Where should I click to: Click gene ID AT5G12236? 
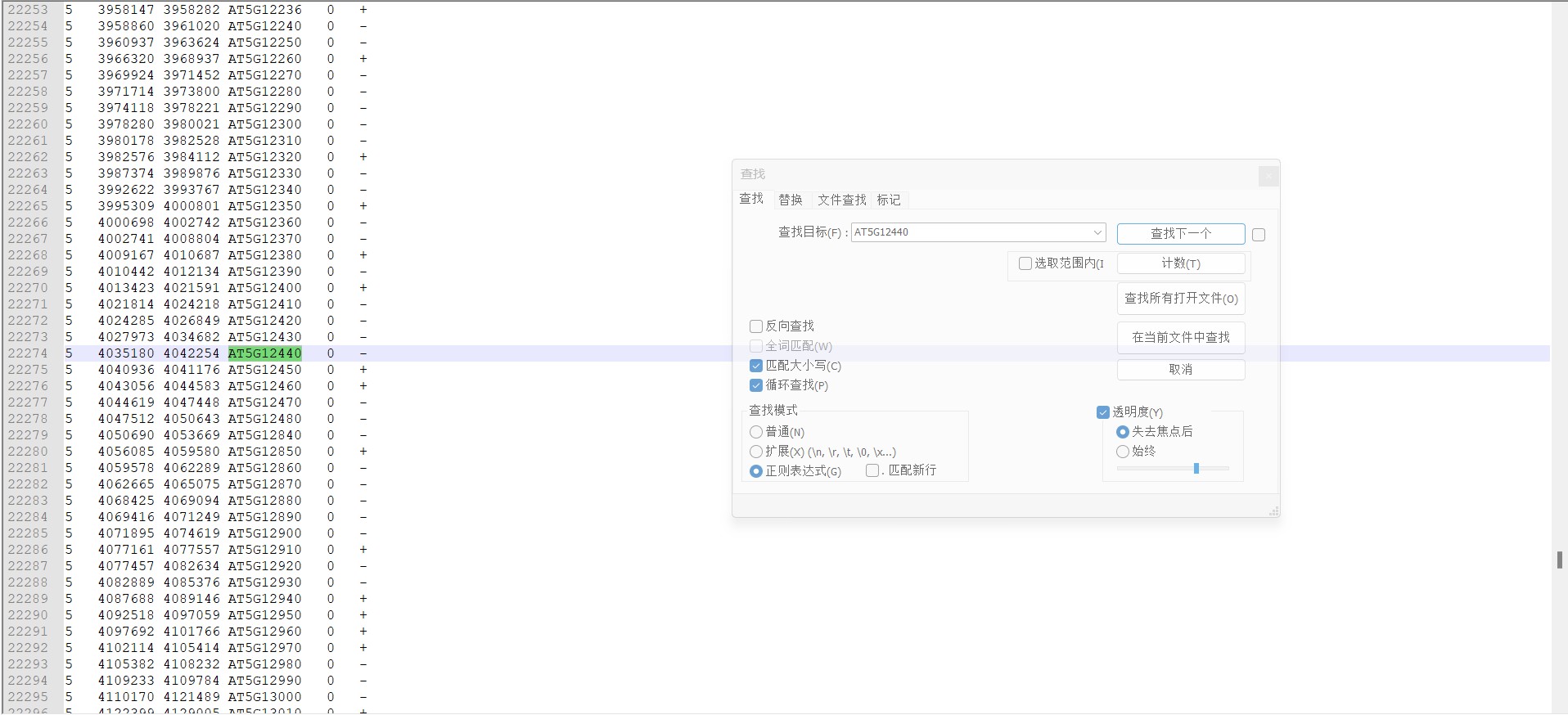pos(264,10)
